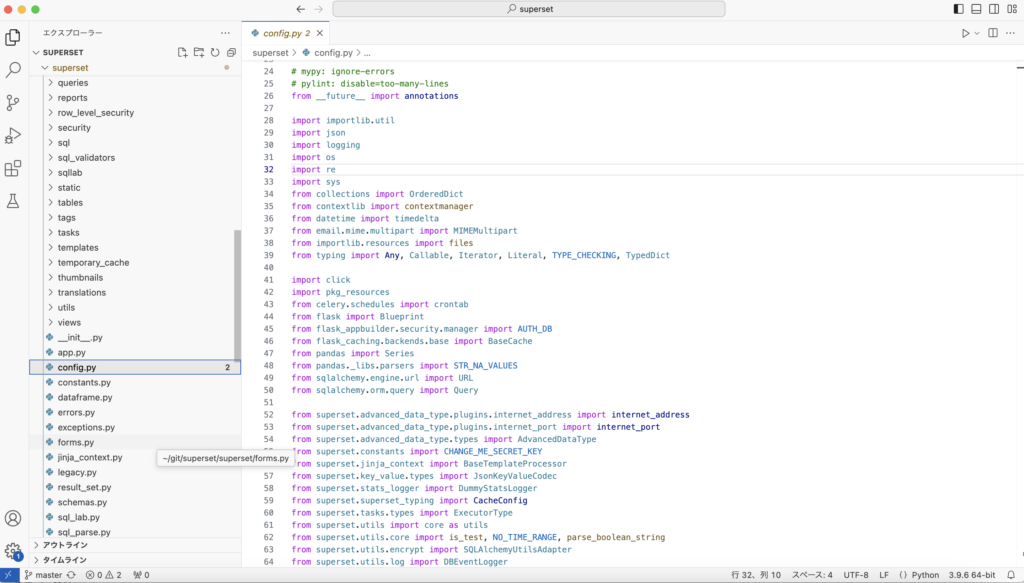Open the Extensions view
1024x583 pixels.
pyautogui.click(x=13, y=168)
